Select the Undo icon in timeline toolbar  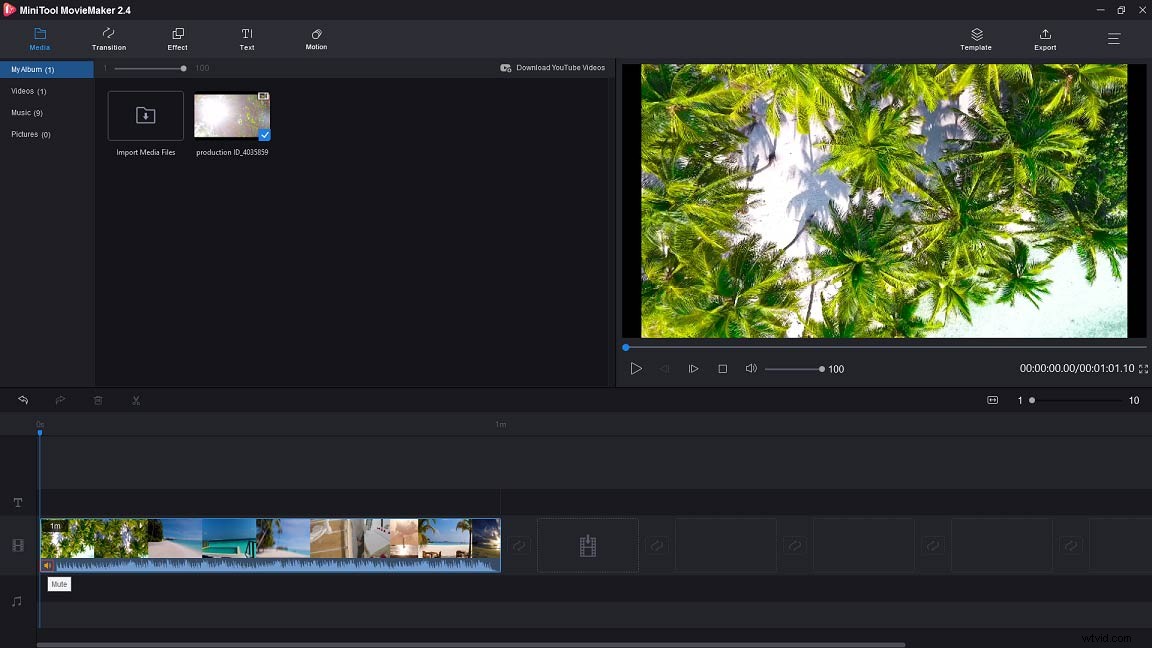click(x=23, y=400)
